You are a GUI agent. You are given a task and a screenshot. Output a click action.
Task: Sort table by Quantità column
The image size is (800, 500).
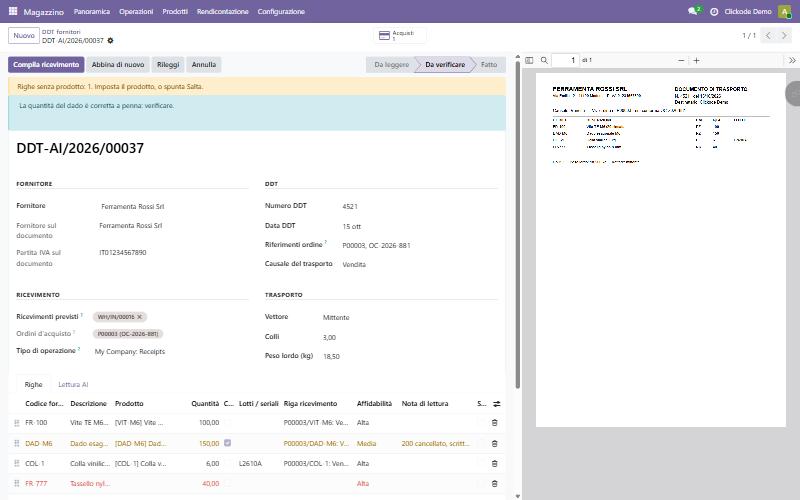(x=205, y=404)
